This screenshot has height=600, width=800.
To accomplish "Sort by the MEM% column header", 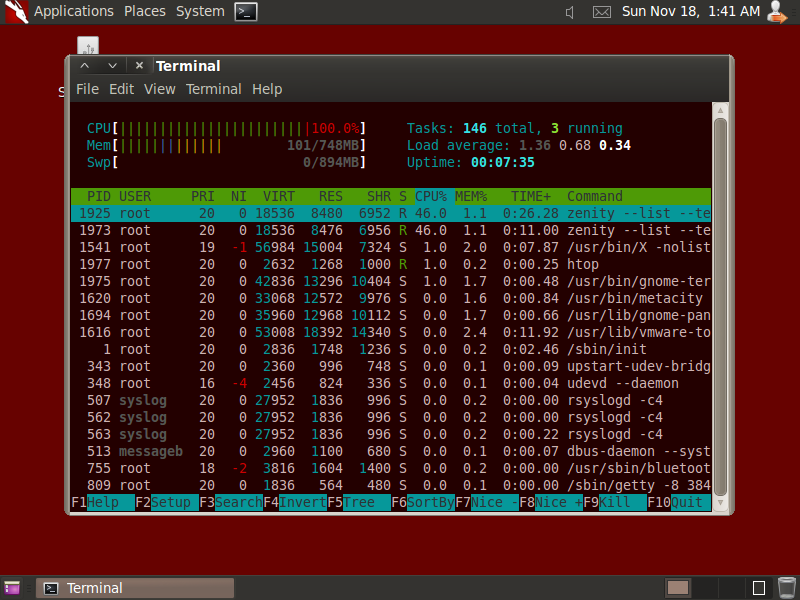I will pos(471,196).
